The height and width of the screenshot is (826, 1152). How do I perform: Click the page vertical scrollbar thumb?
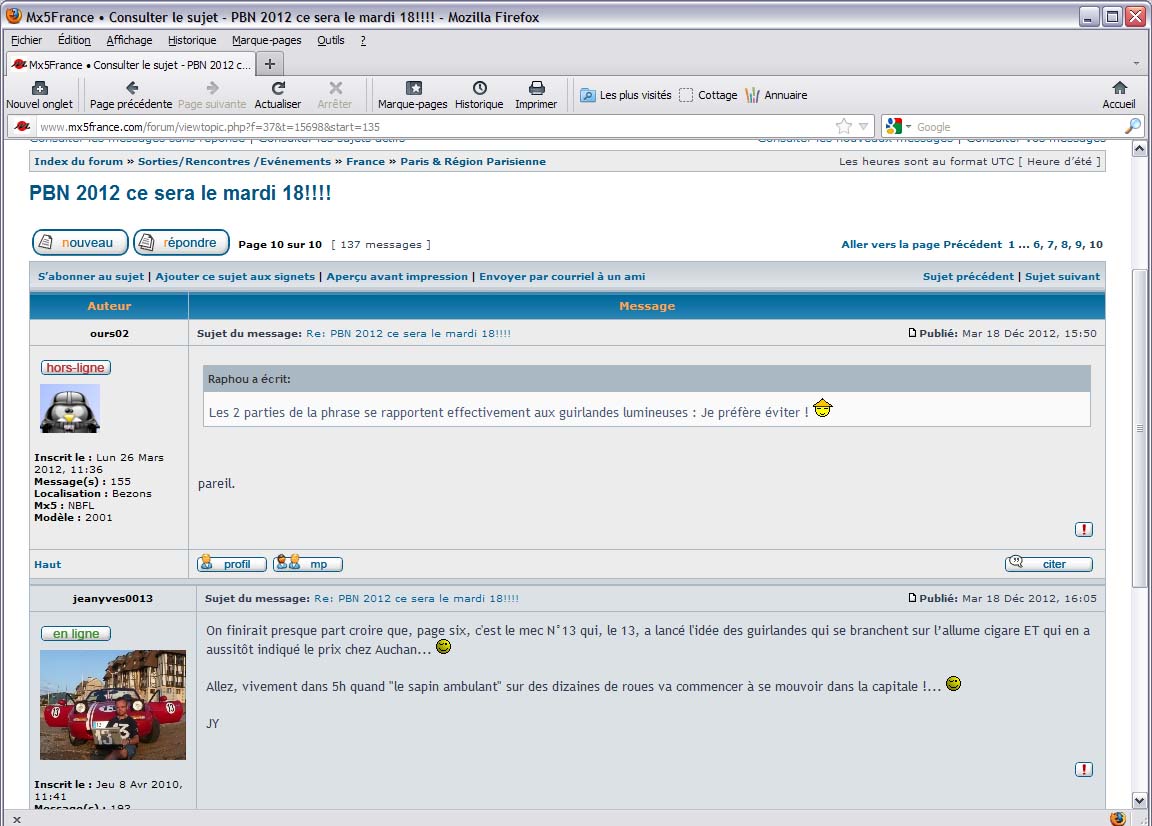tap(1139, 428)
